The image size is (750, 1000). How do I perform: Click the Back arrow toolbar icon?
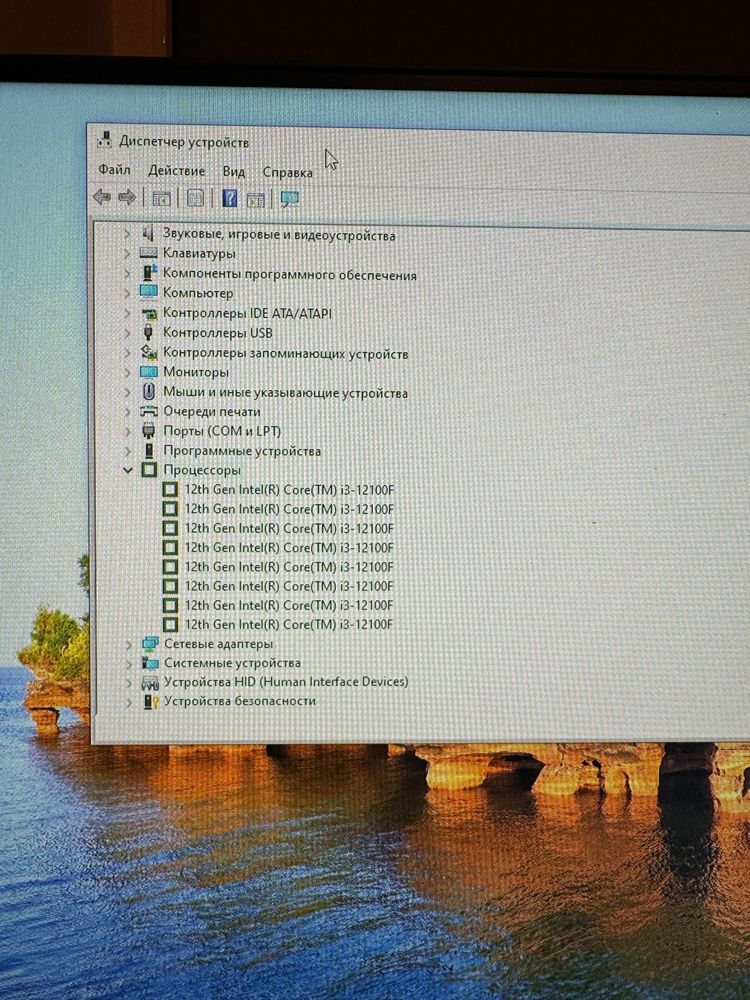(102, 197)
